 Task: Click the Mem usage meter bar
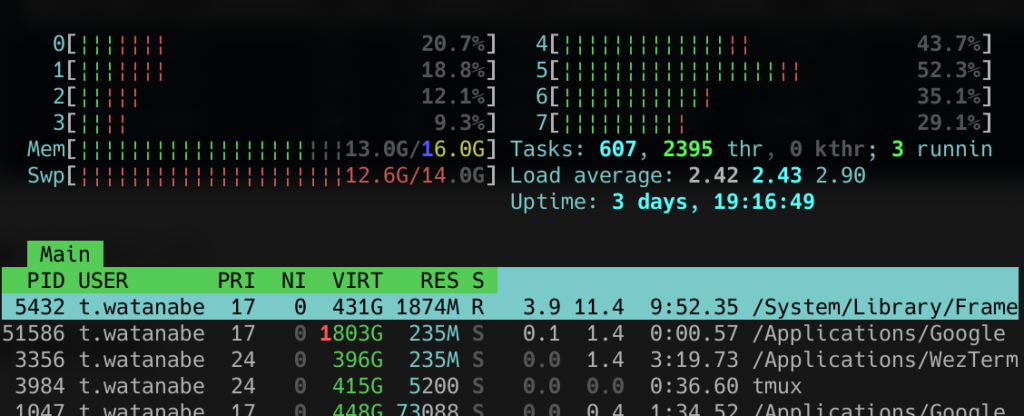coord(262,150)
